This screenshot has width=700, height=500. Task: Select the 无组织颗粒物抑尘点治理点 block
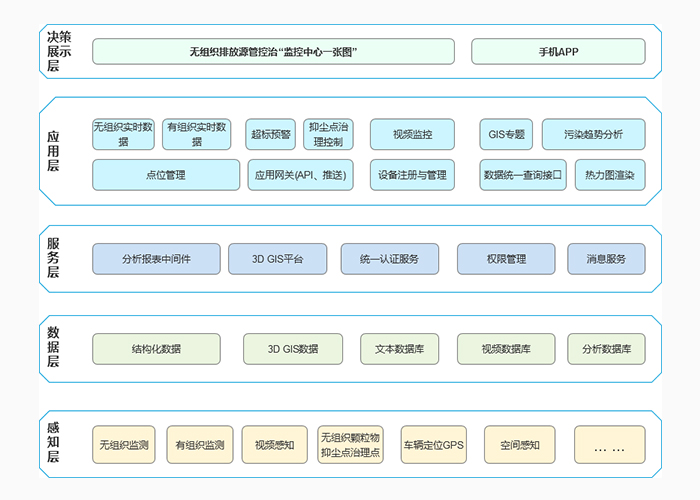(x=350, y=445)
